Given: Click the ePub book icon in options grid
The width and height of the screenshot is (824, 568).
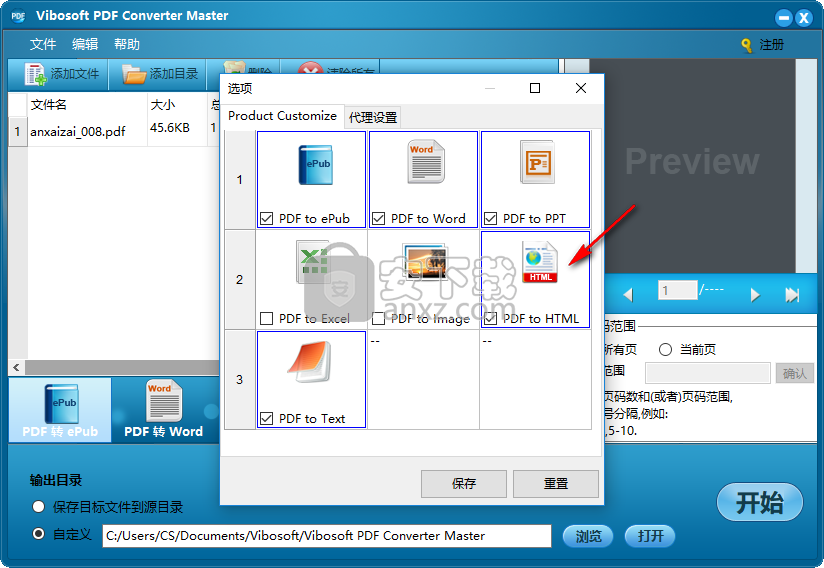Looking at the screenshot, I should tap(315, 164).
